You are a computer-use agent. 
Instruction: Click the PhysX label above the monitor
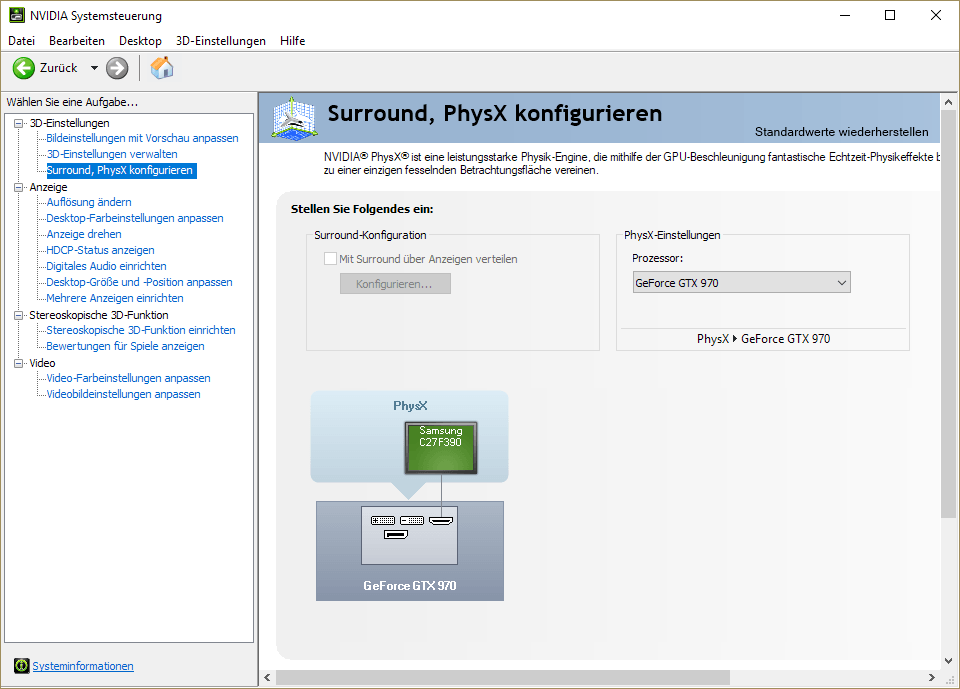[x=410, y=405]
